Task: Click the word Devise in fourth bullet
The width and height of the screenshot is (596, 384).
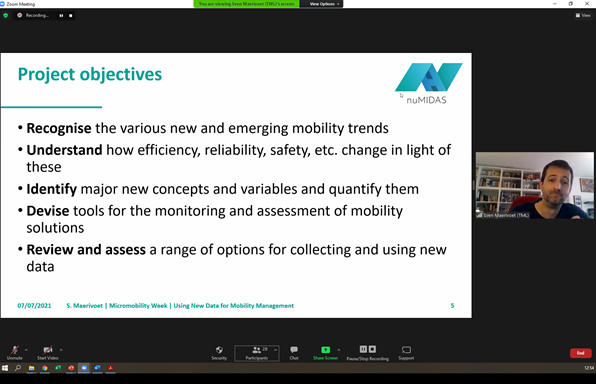Action: [x=48, y=211]
